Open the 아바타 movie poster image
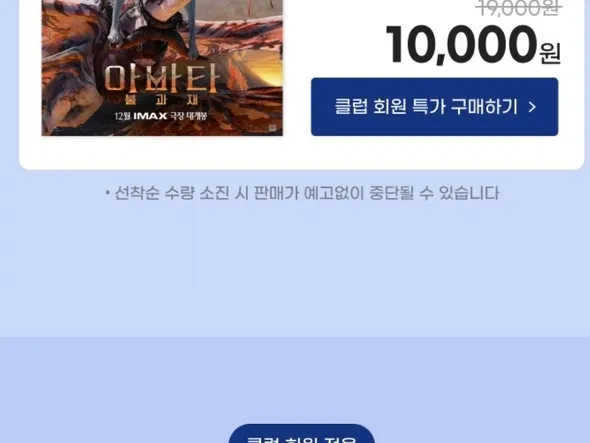Screen dimensions: 590x443 coord(162,68)
